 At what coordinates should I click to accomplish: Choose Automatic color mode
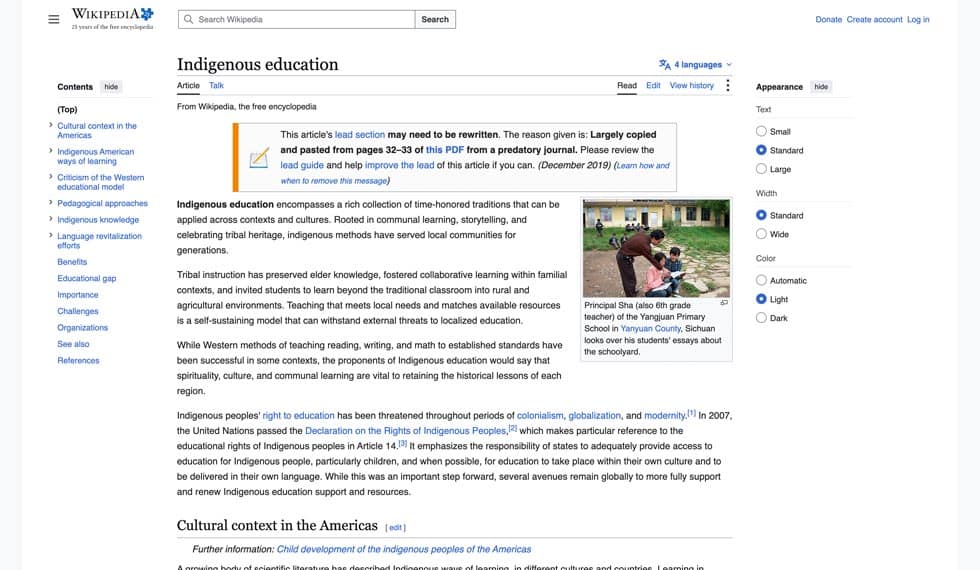coord(761,280)
